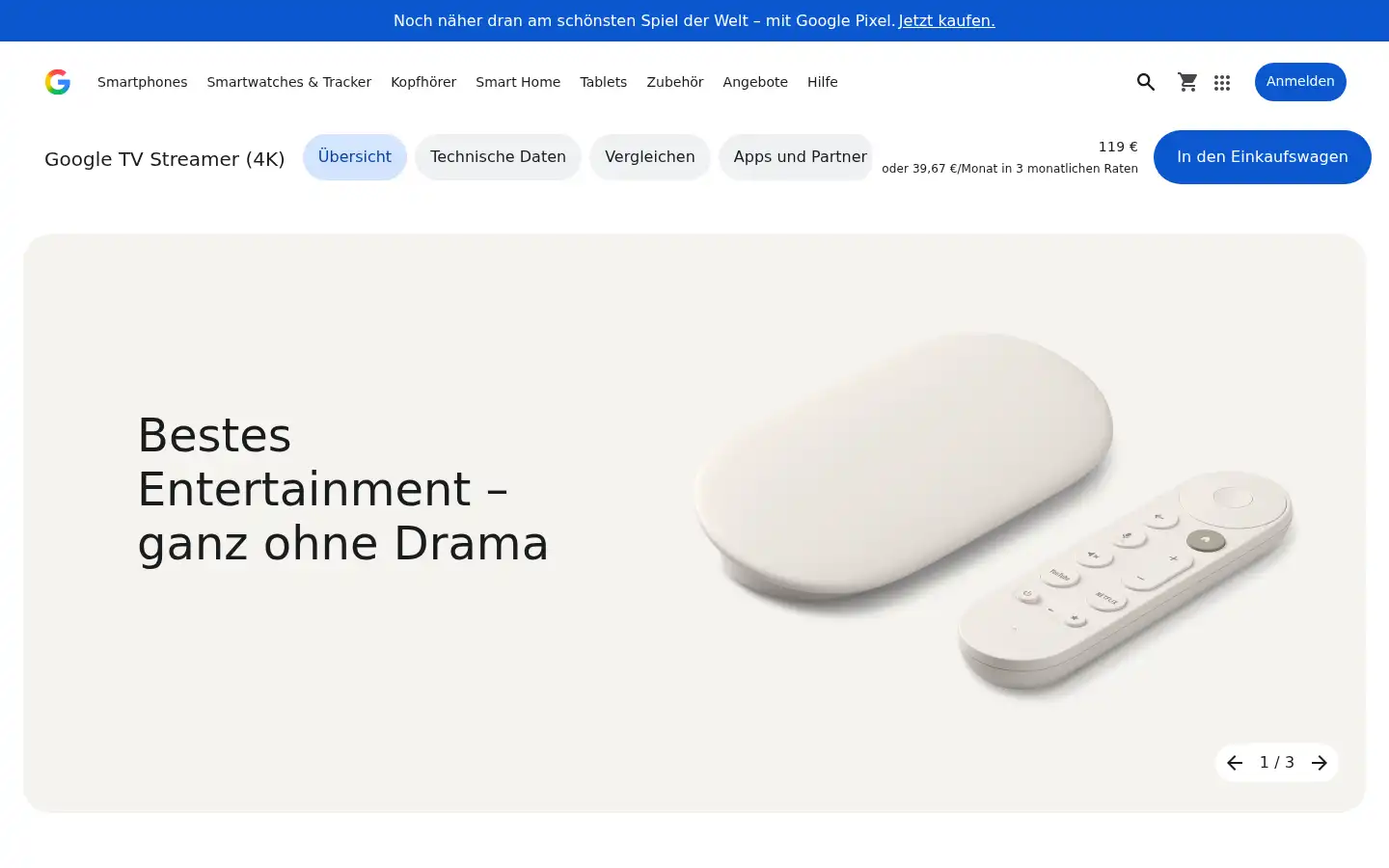The image size is (1389, 868).
Task: Click the Anmelden button
Action: pyautogui.click(x=1300, y=82)
